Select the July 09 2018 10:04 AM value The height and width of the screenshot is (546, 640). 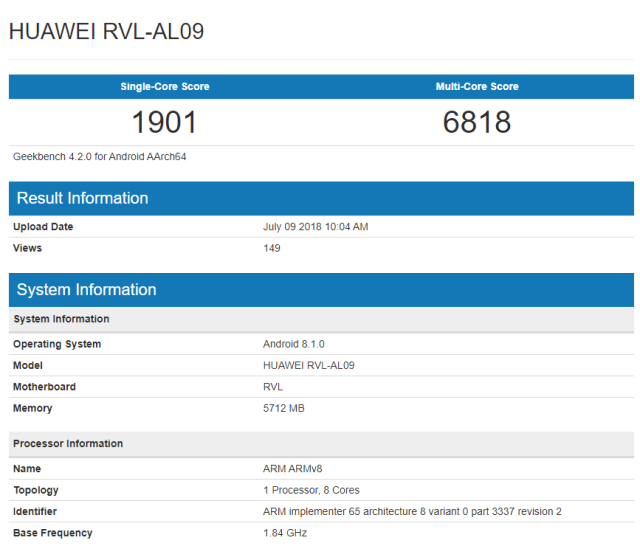316,227
